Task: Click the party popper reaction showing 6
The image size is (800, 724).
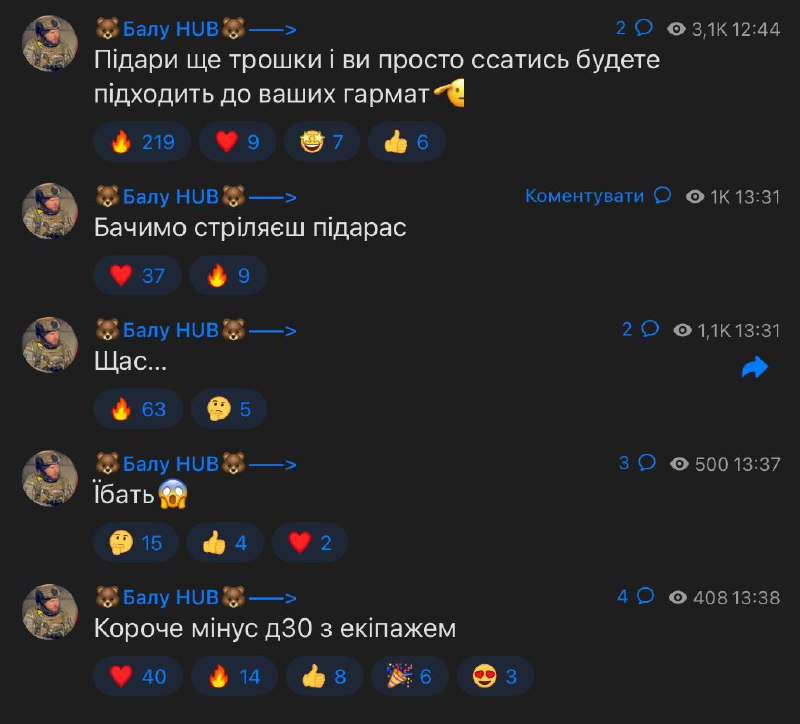Action: point(410,677)
